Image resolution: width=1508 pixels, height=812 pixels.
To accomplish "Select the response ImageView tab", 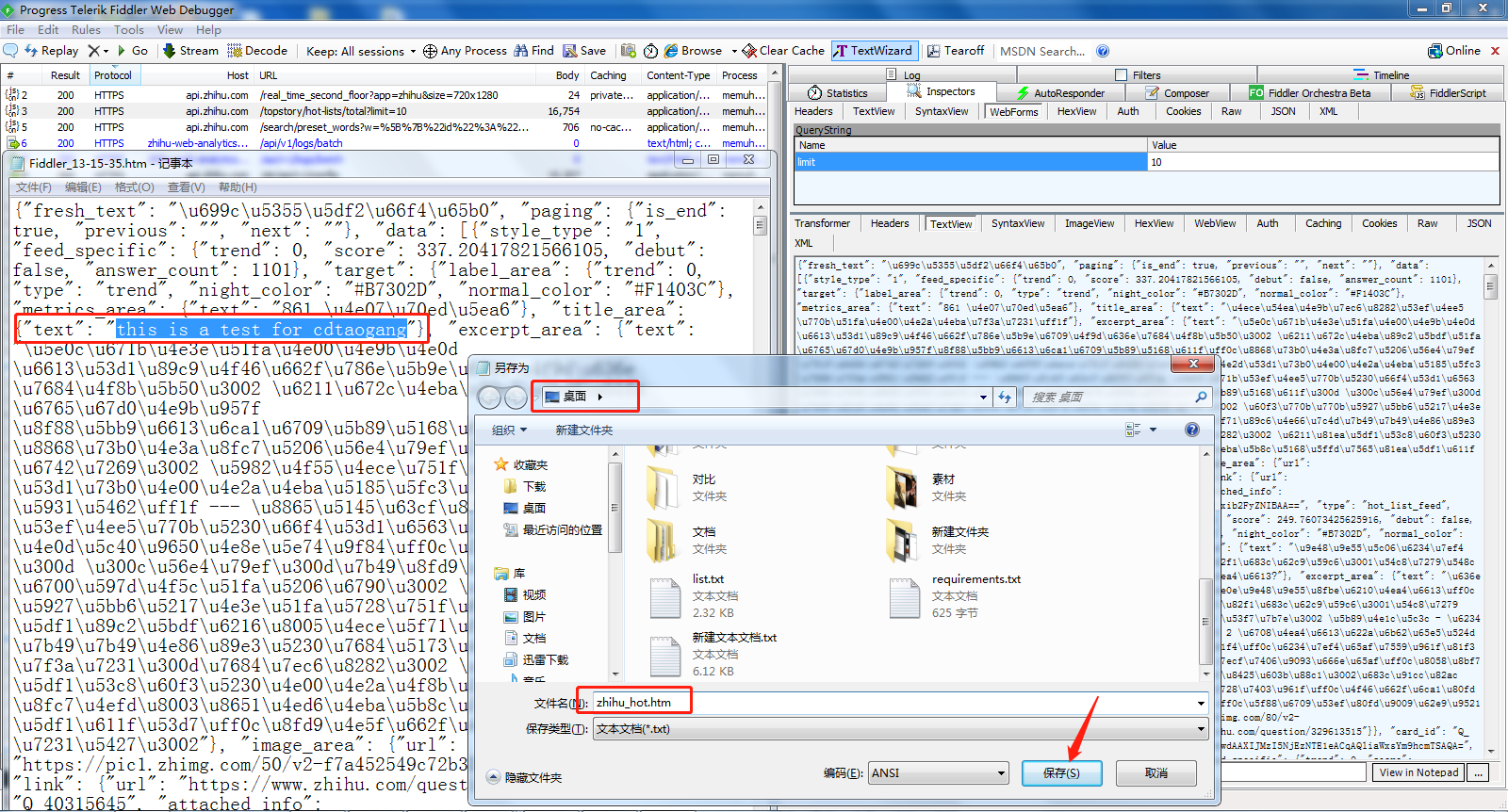I will tap(1090, 223).
